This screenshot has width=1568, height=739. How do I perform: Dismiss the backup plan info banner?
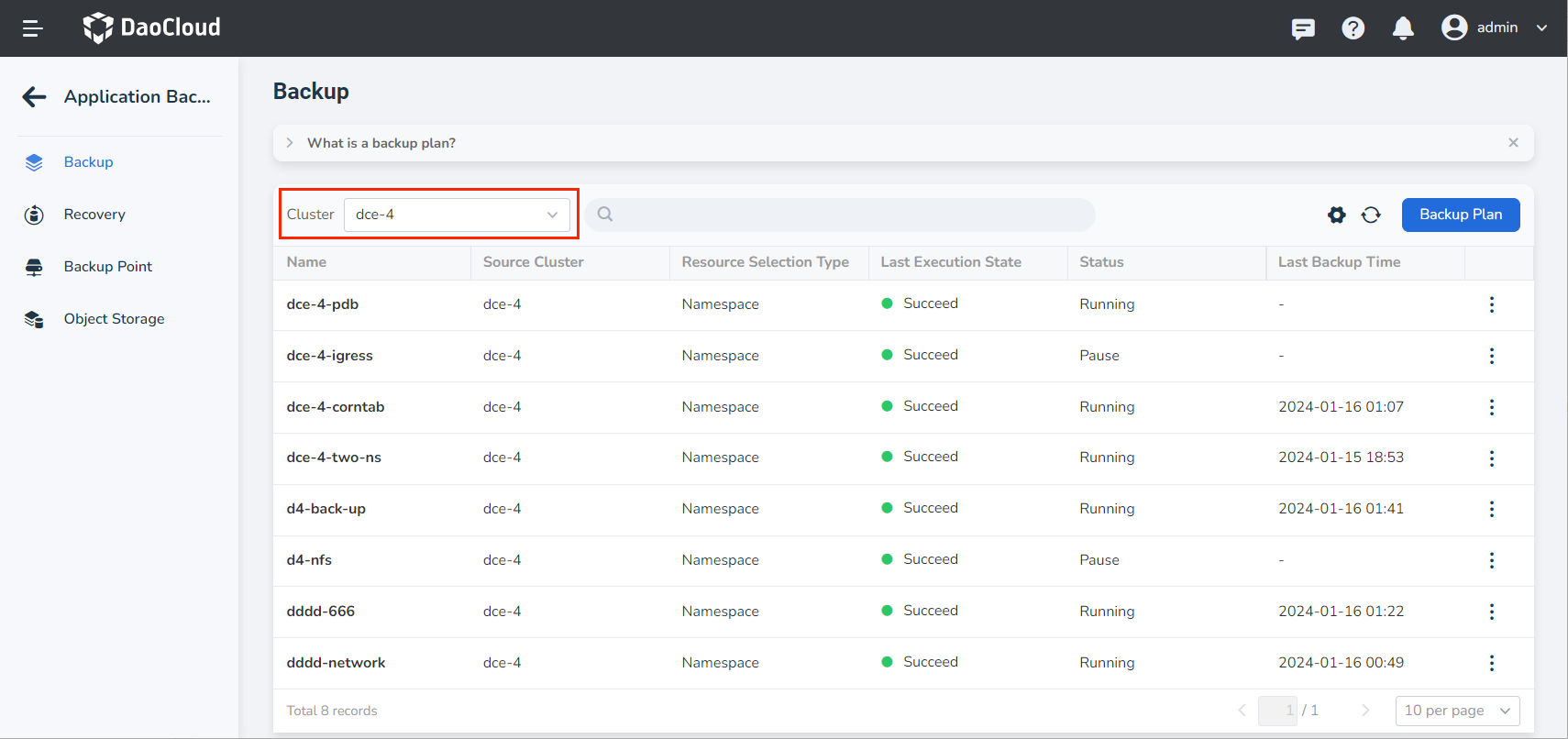click(x=1513, y=143)
